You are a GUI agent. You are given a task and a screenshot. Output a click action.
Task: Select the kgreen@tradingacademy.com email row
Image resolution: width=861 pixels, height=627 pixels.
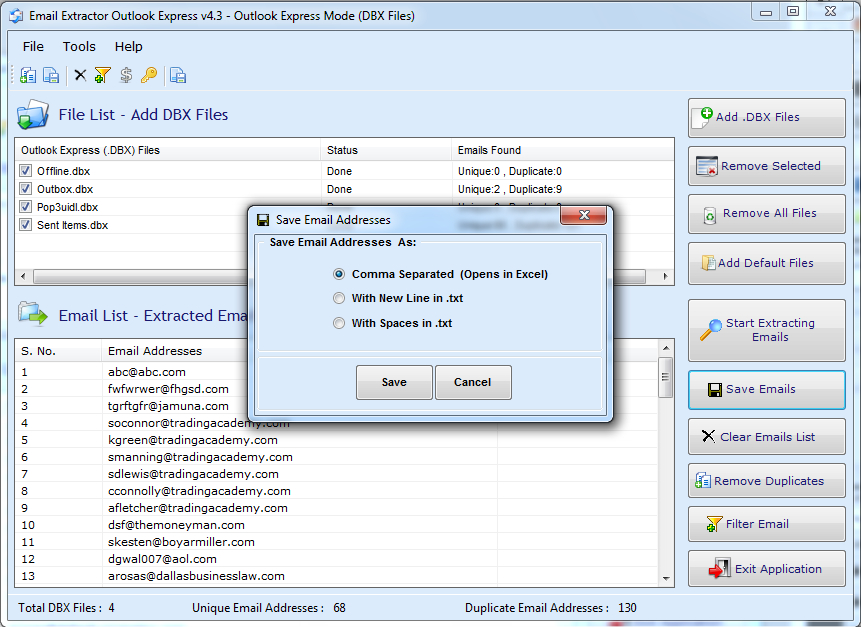click(x=337, y=440)
